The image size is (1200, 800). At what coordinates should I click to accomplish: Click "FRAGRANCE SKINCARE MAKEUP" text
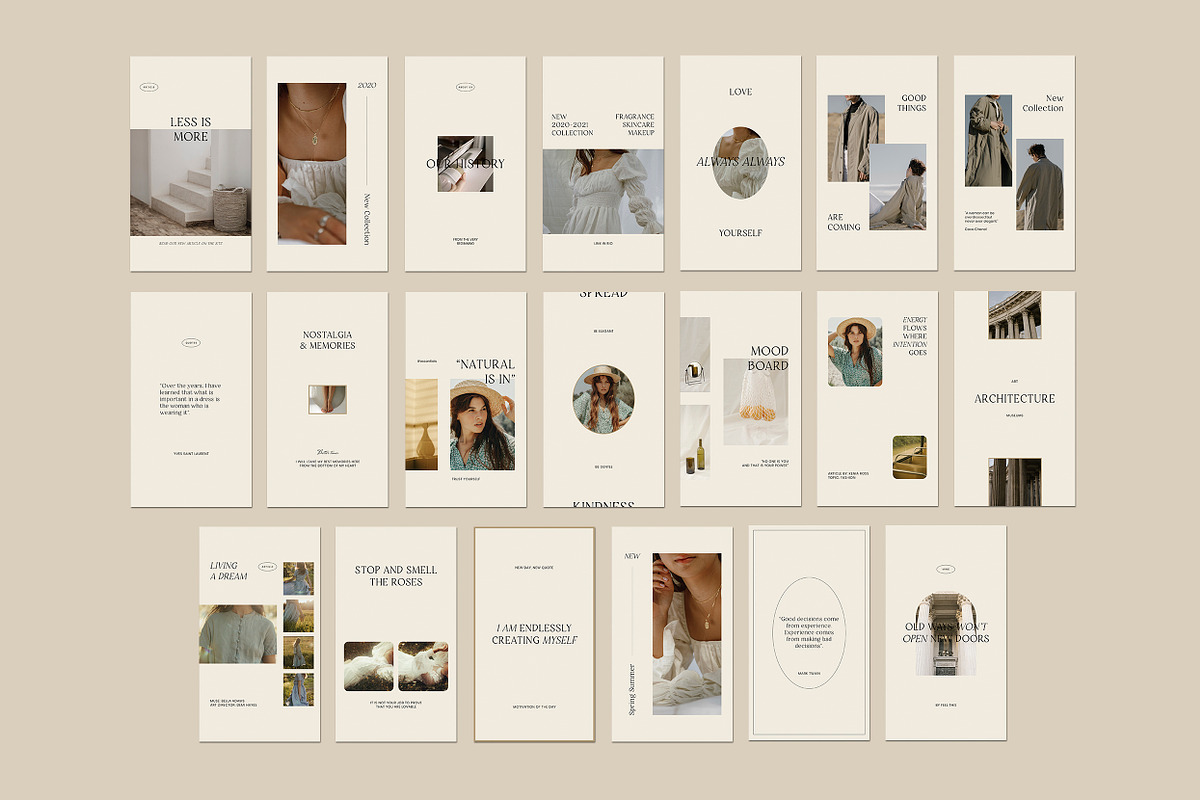[x=634, y=125]
